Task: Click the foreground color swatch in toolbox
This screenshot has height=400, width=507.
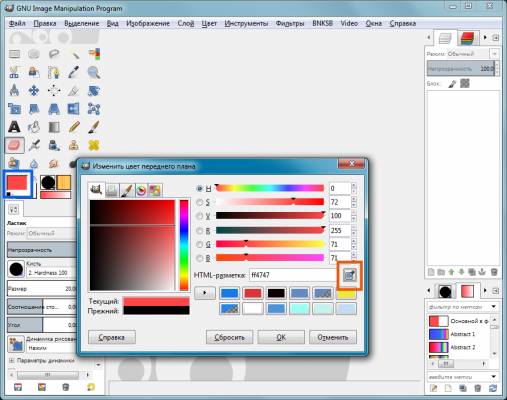Action: coord(17,183)
